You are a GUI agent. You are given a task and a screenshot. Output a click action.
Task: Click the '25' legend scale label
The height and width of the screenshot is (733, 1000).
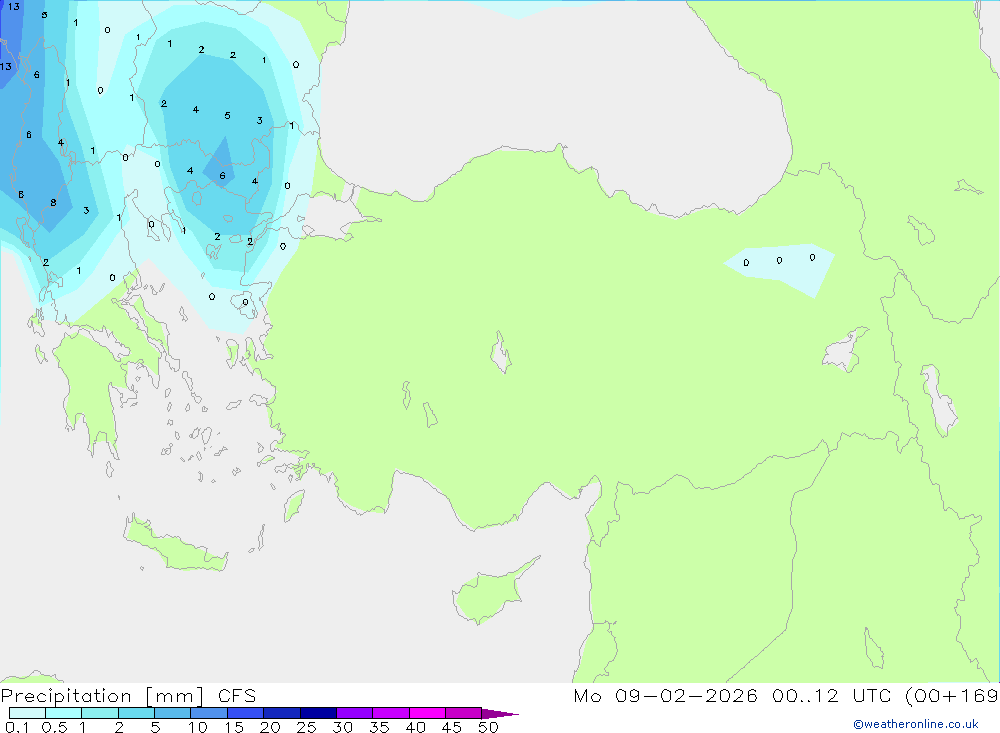[306, 727]
